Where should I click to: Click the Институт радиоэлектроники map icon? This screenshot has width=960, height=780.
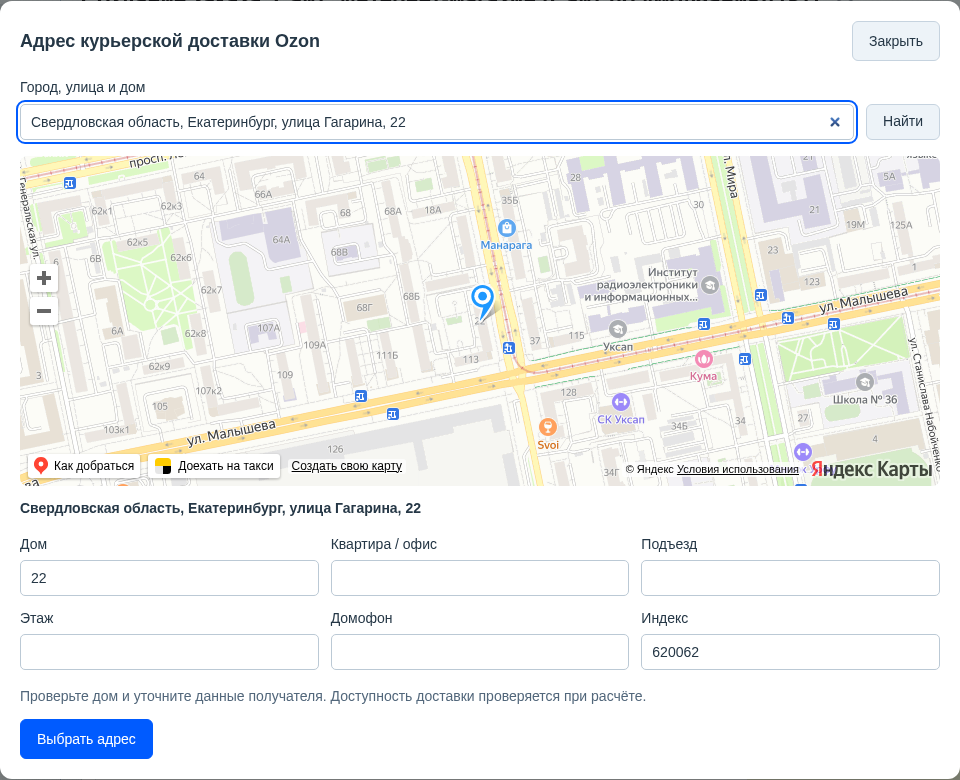(x=710, y=285)
